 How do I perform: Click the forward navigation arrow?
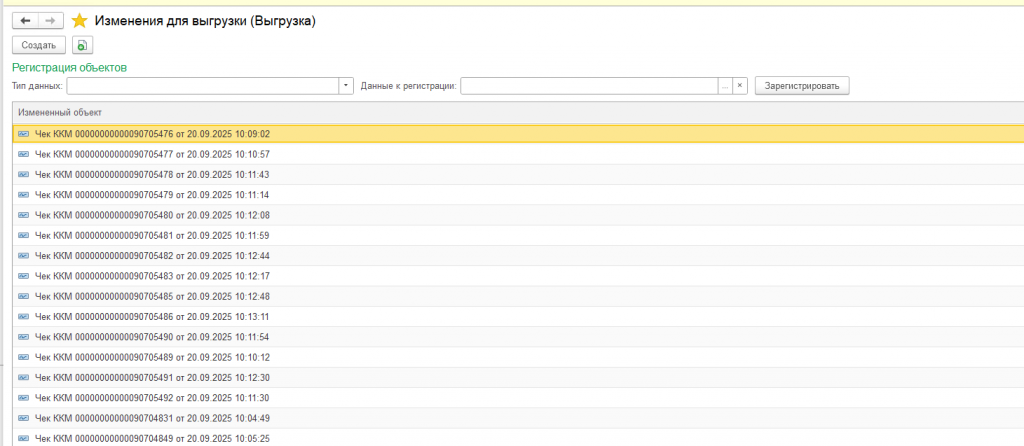[x=50, y=21]
